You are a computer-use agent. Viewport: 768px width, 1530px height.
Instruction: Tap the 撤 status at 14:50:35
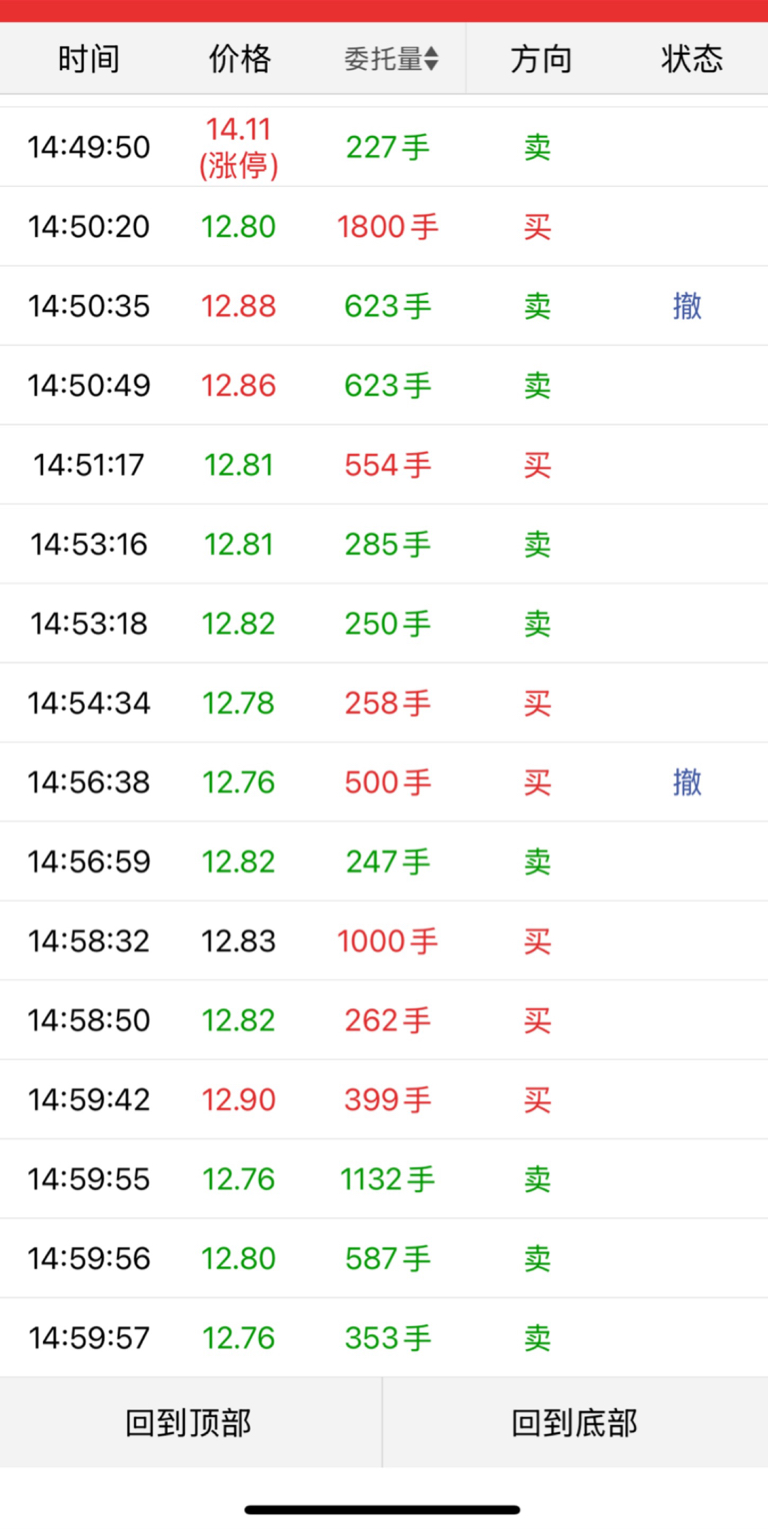coord(687,306)
